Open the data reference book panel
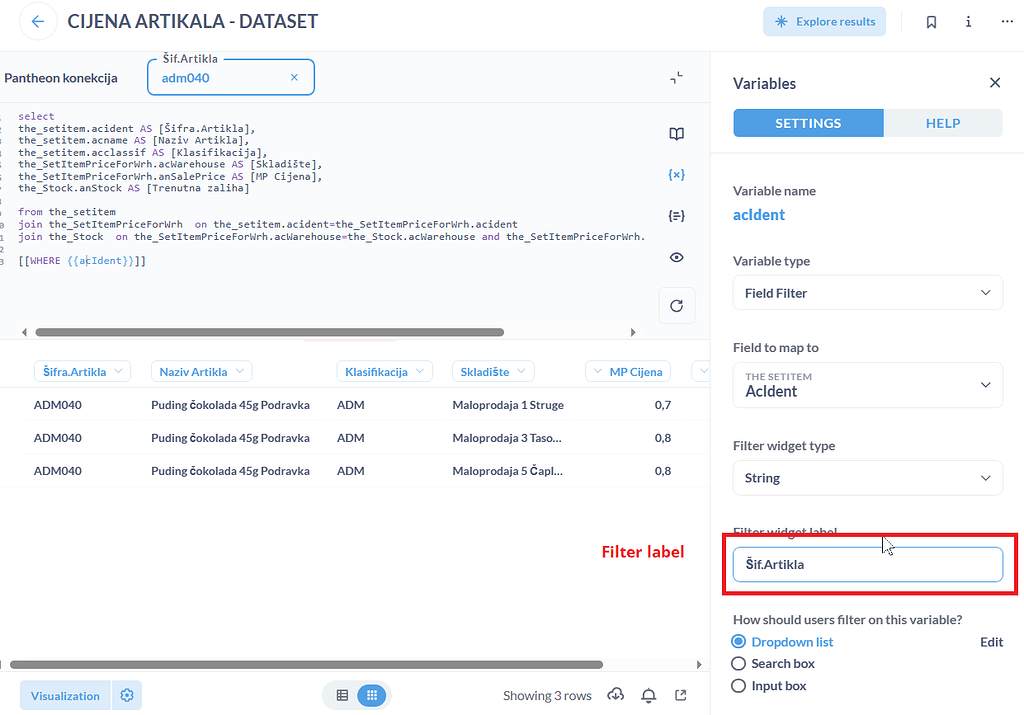Image resolution: width=1024 pixels, height=715 pixels. pos(676,133)
